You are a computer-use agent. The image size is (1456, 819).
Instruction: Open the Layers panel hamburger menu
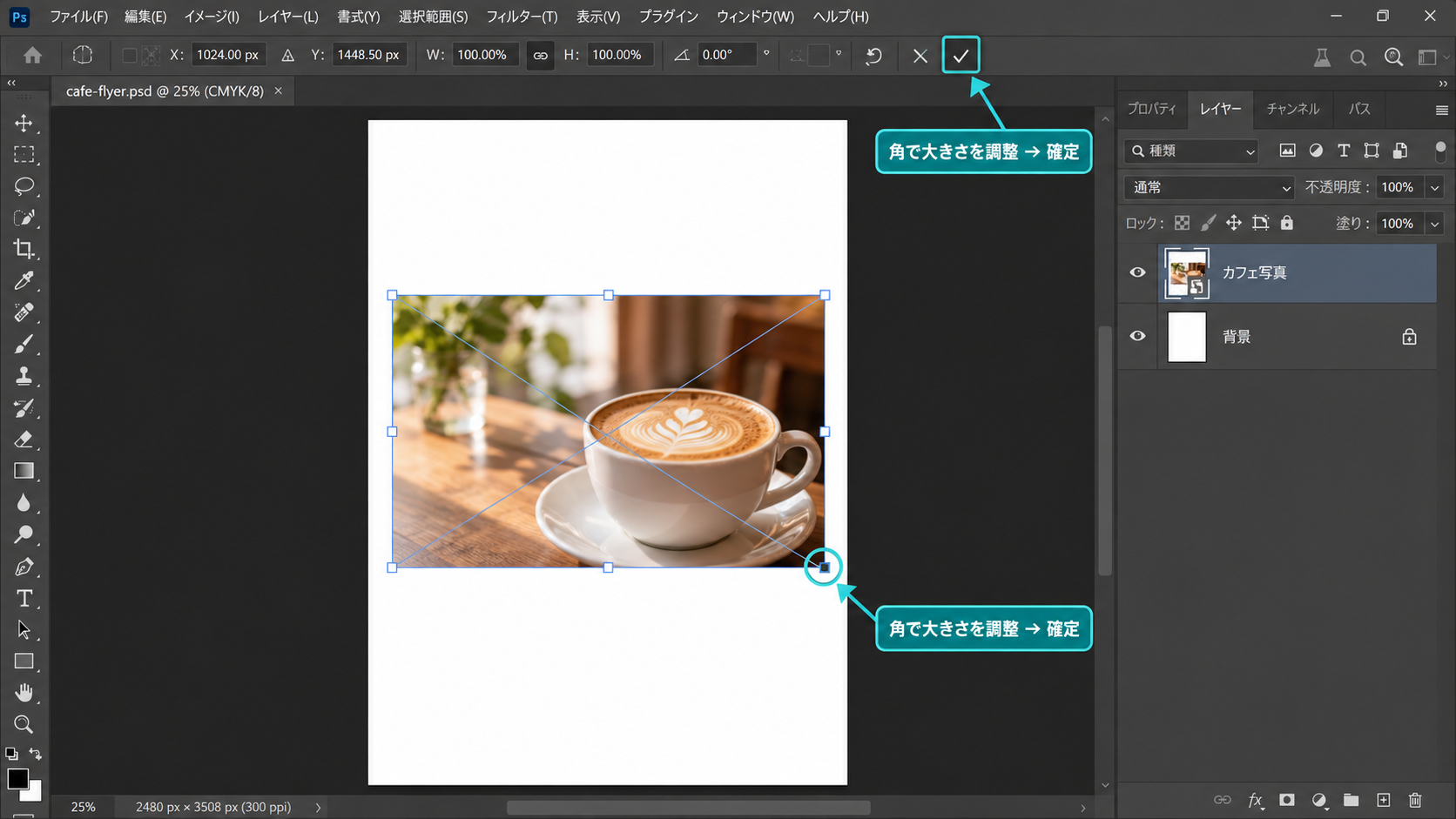(x=1441, y=110)
